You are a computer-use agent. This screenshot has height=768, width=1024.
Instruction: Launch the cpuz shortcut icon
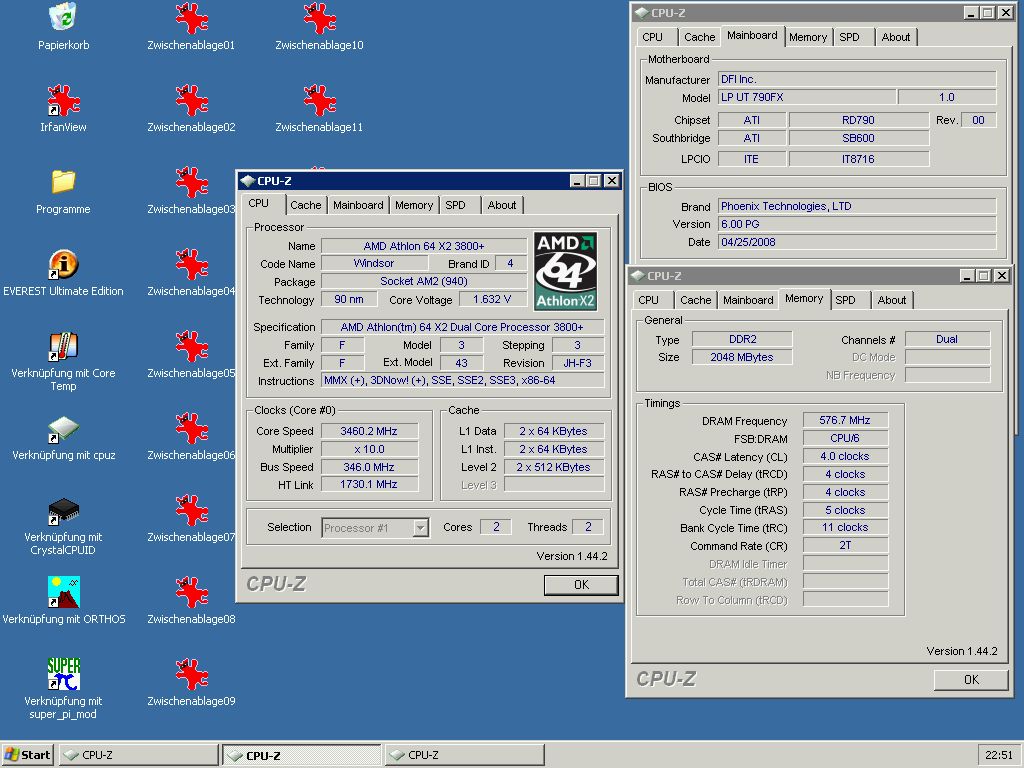63,429
